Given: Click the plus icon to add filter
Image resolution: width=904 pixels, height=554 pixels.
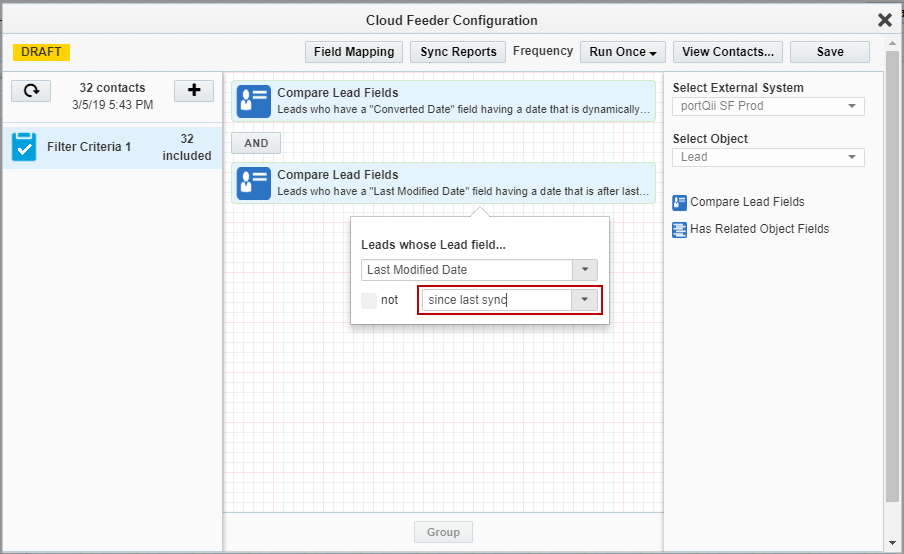Looking at the screenshot, I should (194, 91).
